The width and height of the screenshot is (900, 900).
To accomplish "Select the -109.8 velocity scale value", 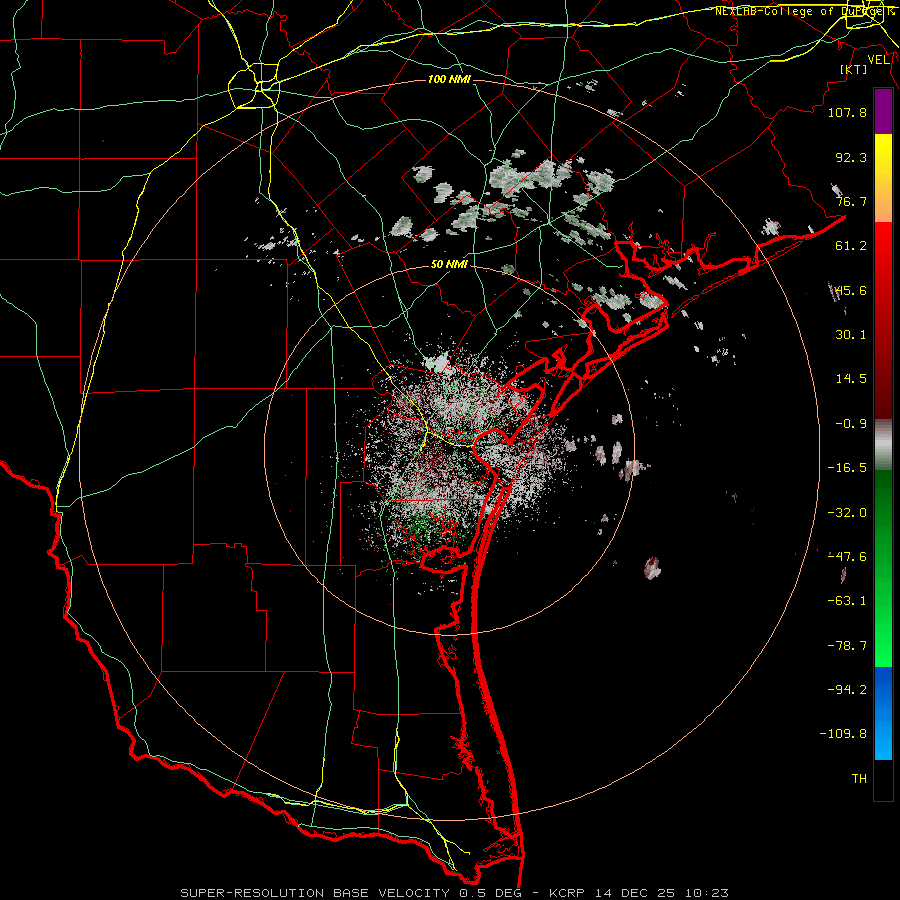I will (x=843, y=734).
